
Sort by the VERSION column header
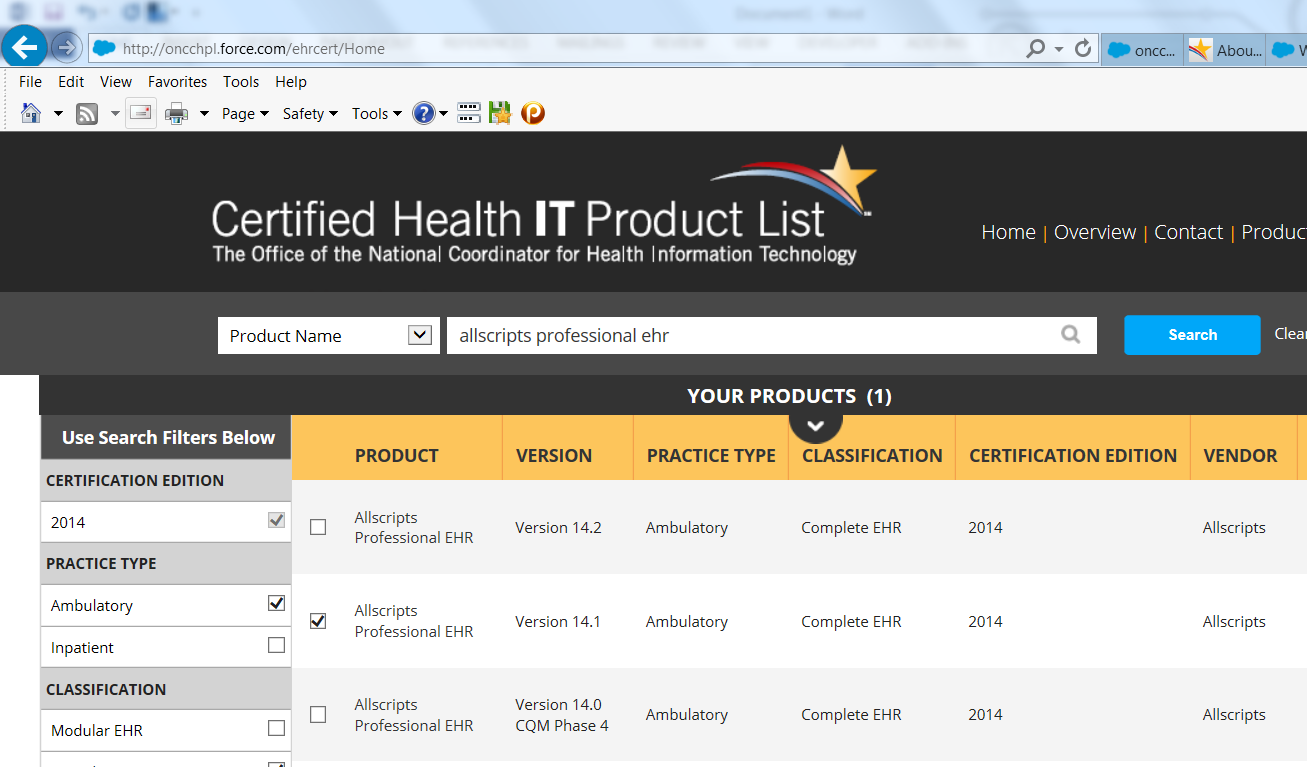554,455
